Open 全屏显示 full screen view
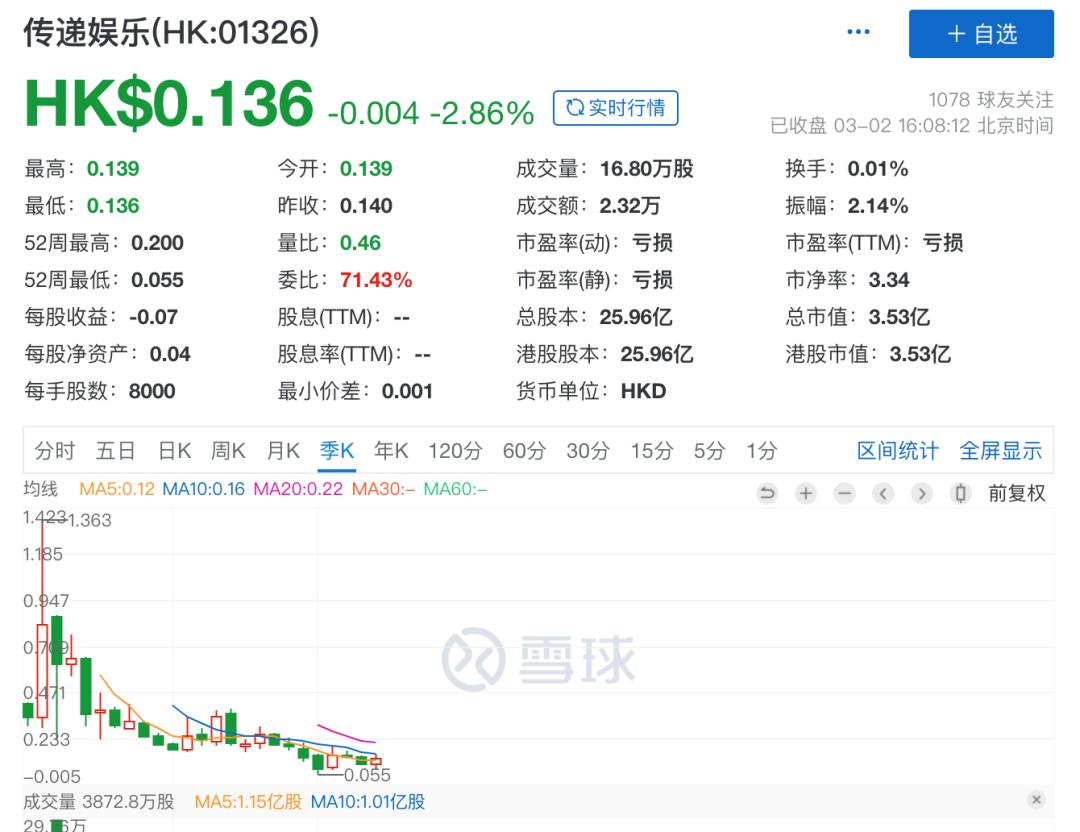 (x=1000, y=451)
